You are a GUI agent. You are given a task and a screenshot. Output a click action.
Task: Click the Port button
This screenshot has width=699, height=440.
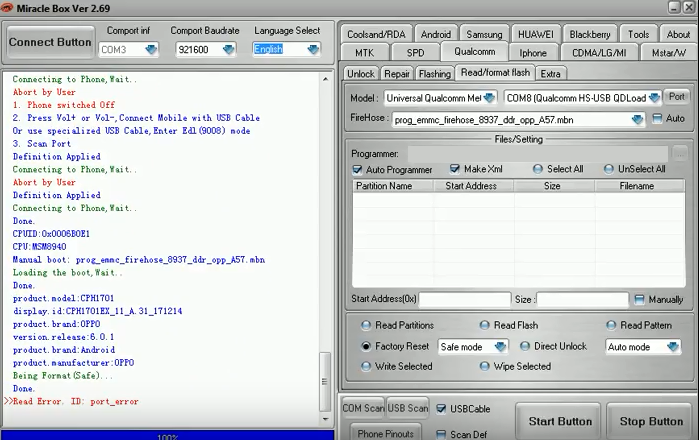coord(676,96)
